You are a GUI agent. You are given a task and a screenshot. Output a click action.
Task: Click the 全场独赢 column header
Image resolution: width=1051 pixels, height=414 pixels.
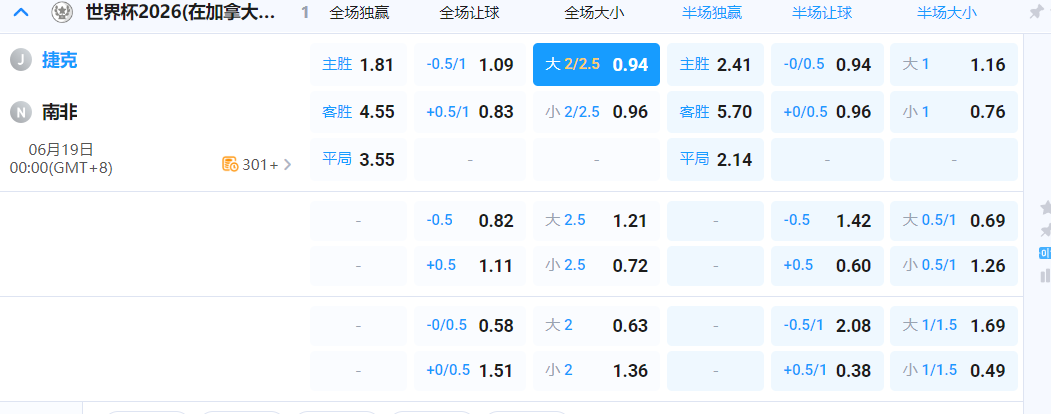coord(359,13)
